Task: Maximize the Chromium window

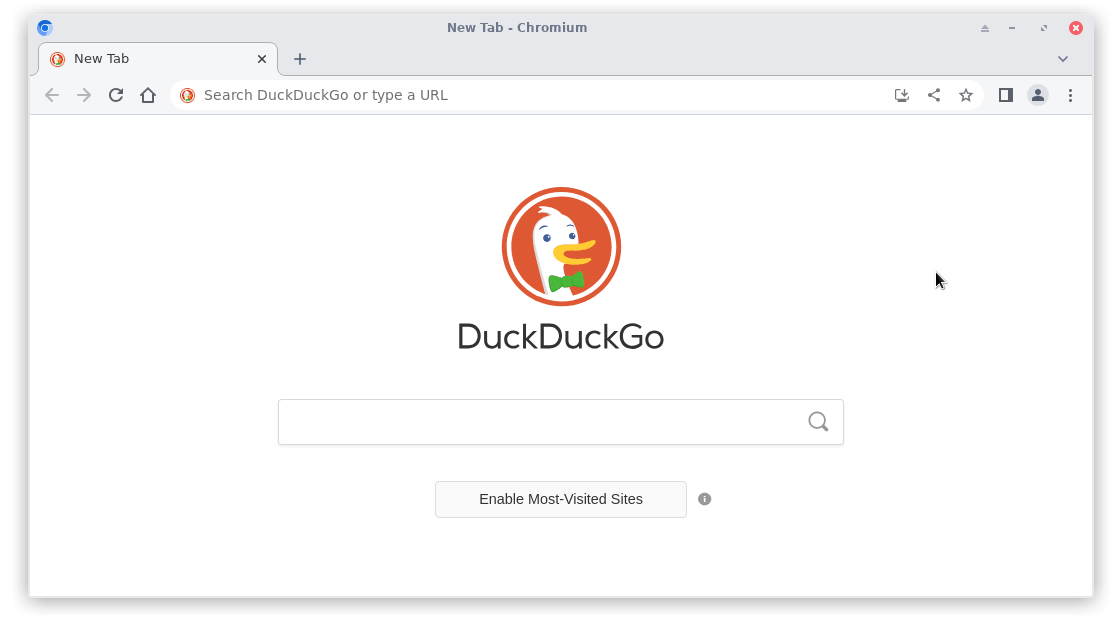Action: [1044, 28]
